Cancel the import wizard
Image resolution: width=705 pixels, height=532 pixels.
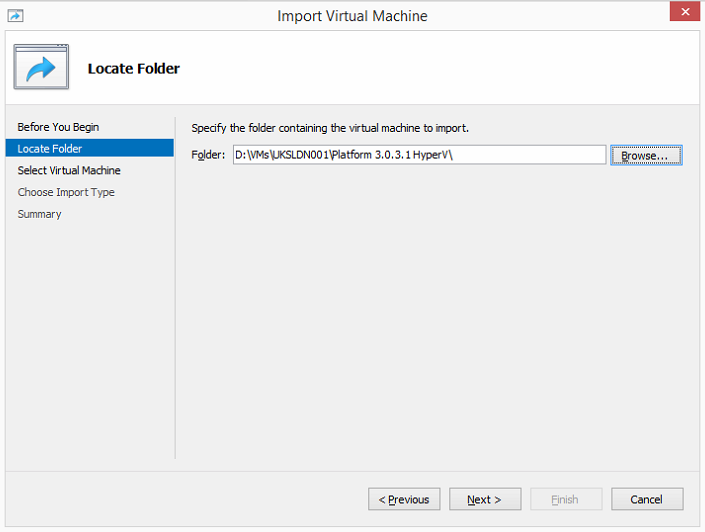[646, 499]
